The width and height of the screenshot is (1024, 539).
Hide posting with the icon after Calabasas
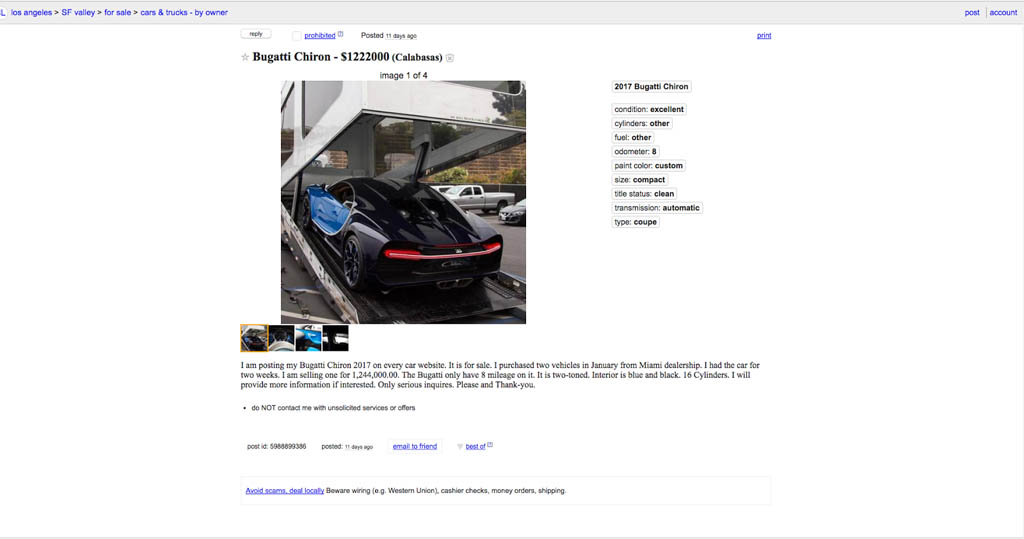click(450, 58)
